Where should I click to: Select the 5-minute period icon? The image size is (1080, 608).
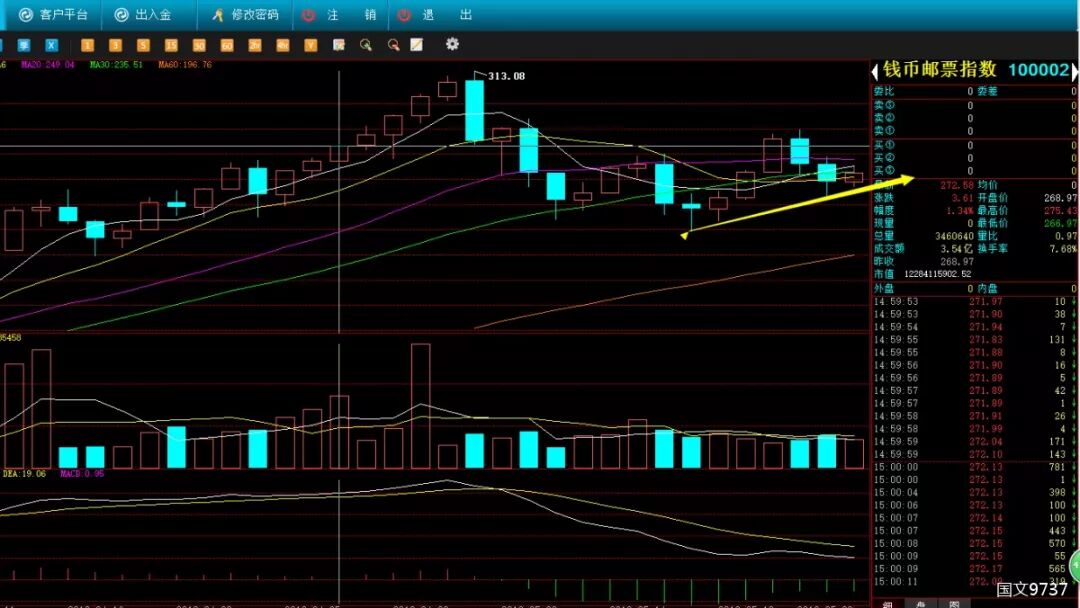coord(143,45)
